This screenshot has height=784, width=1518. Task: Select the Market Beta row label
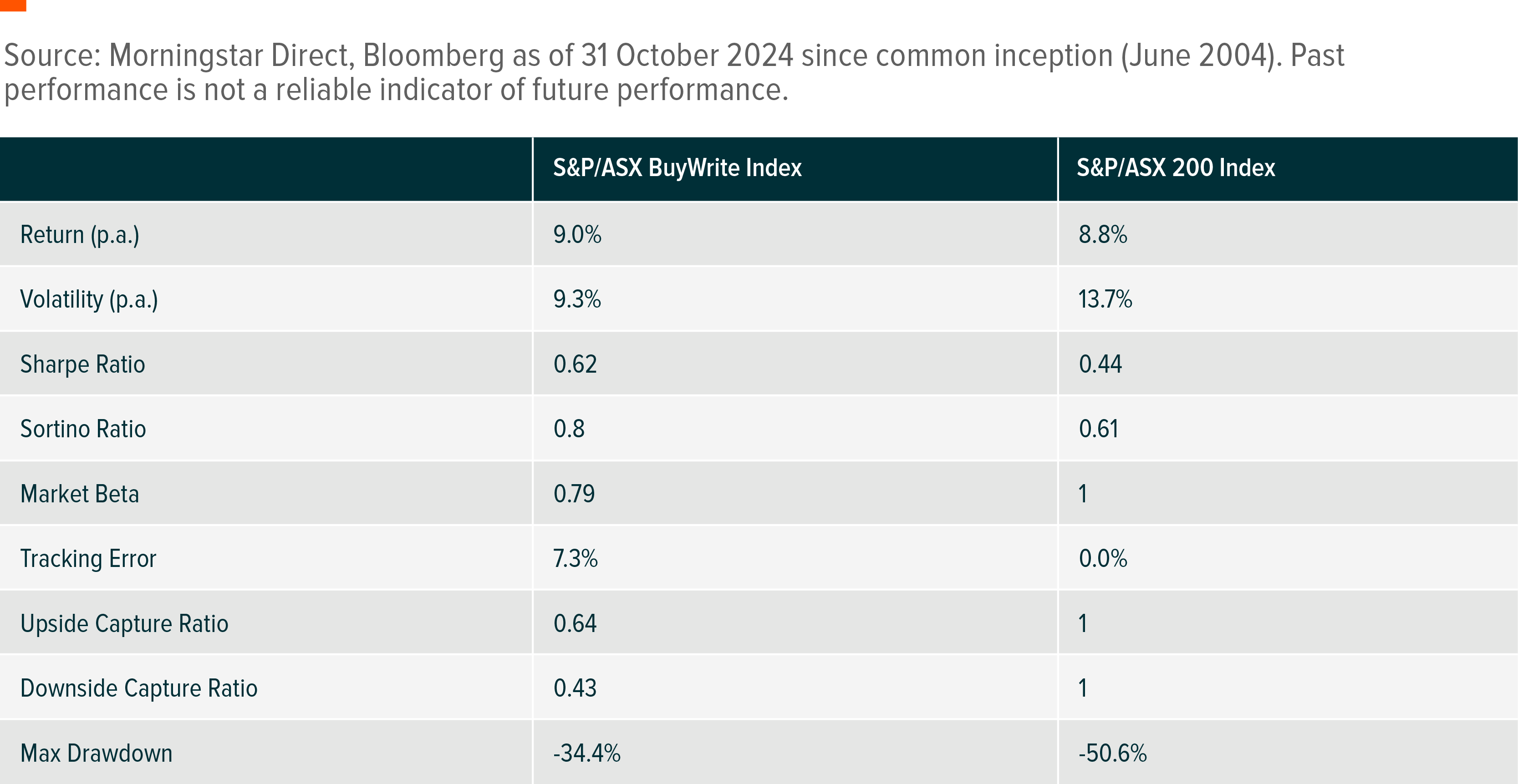[x=80, y=494]
